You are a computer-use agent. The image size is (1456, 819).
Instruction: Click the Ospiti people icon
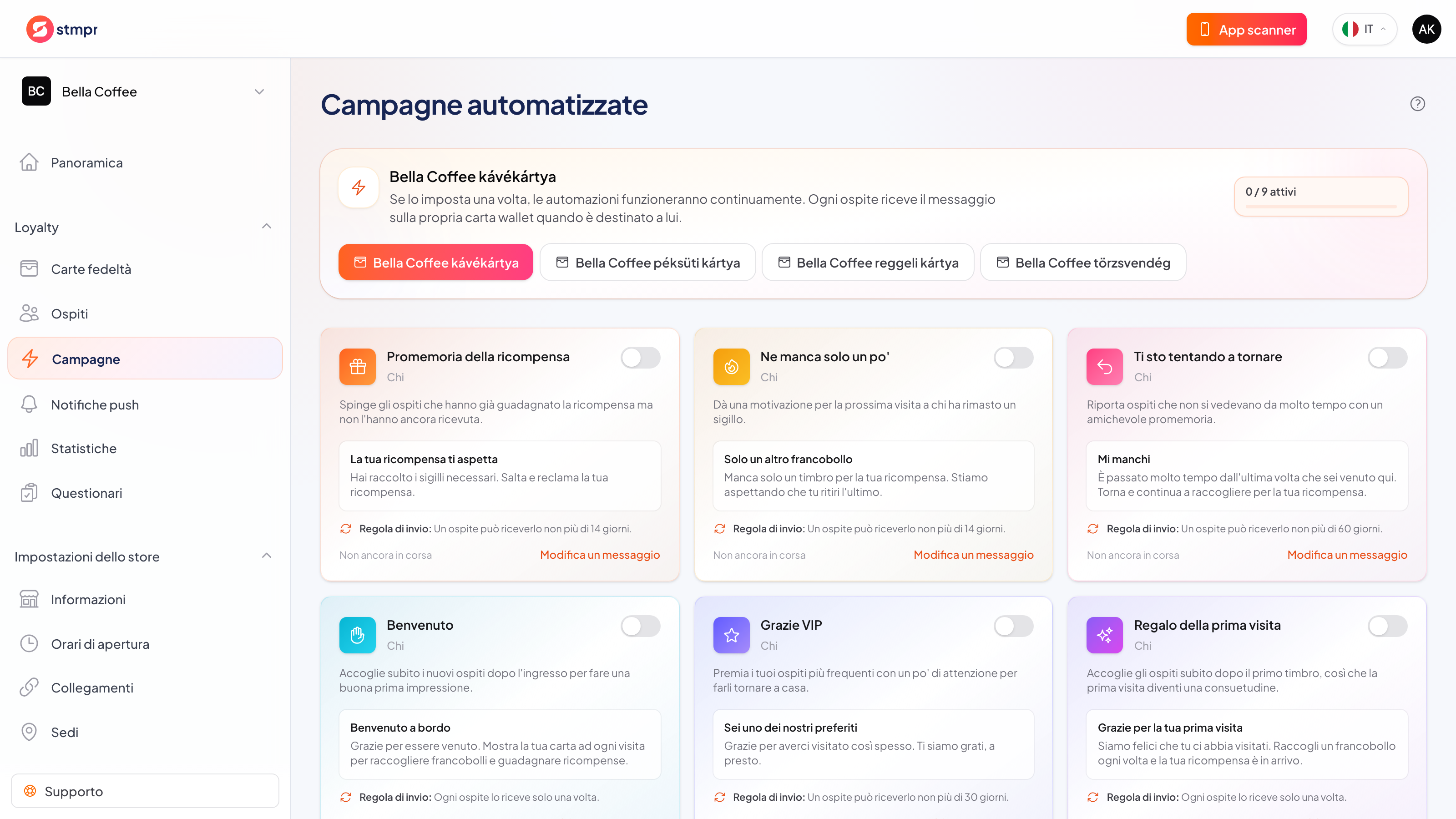[29, 313]
